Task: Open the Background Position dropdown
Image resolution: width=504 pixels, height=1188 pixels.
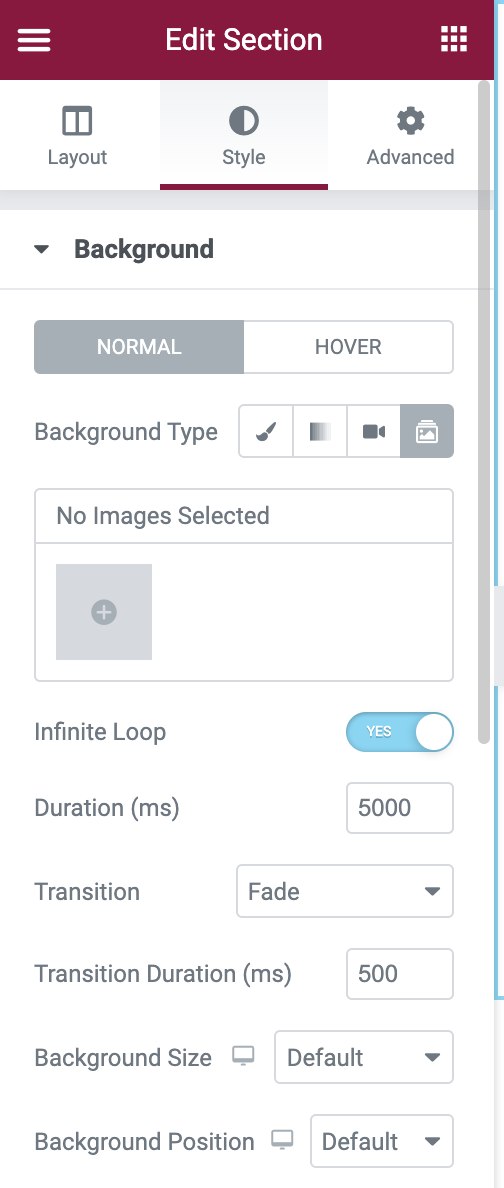Action: [x=382, y=1141]
